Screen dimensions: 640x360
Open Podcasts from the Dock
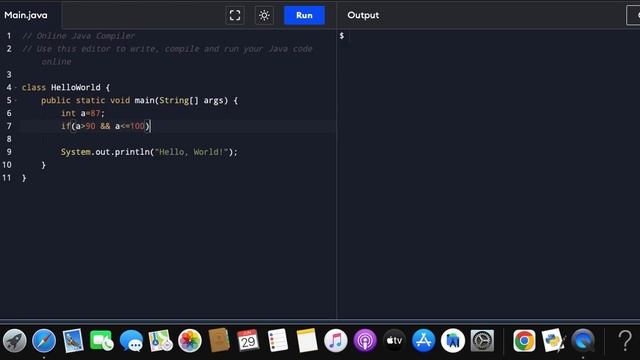365,340
